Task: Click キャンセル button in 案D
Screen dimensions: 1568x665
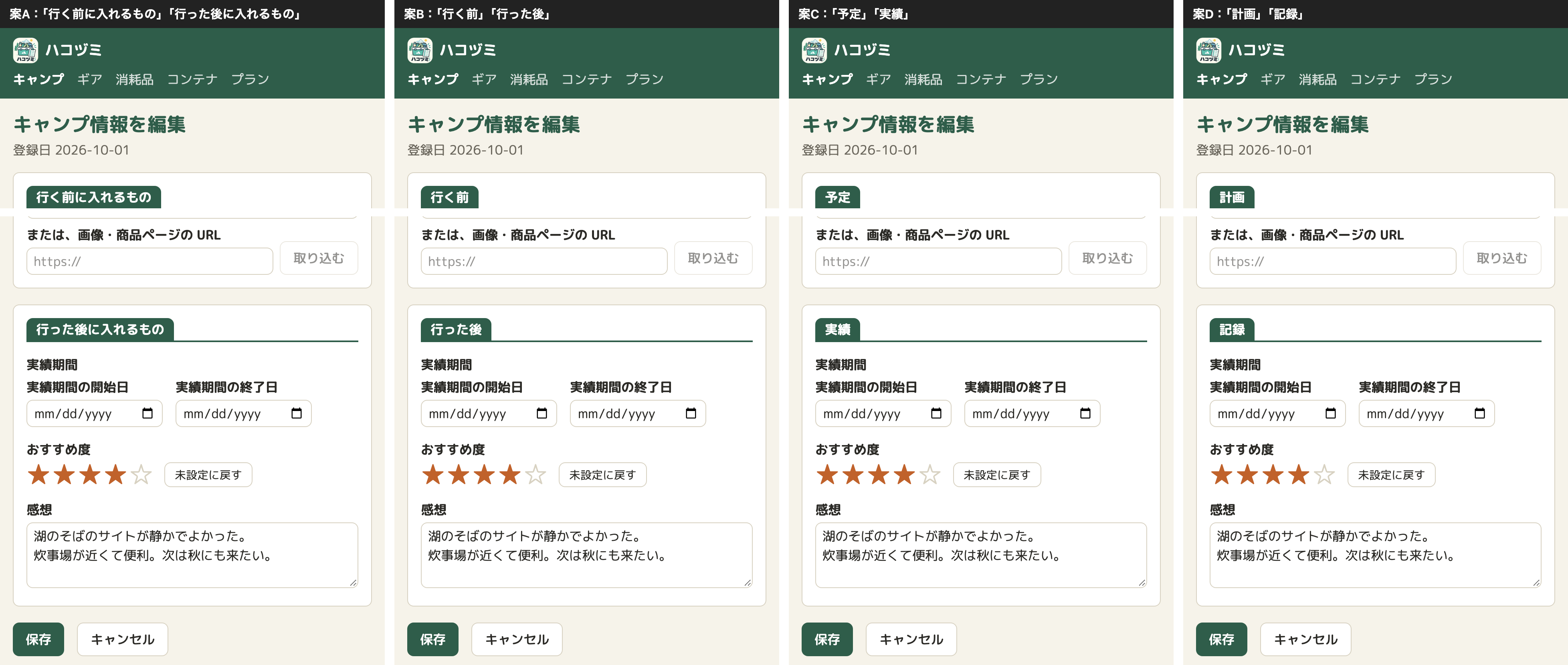Action: click(x=1305, y=639)
